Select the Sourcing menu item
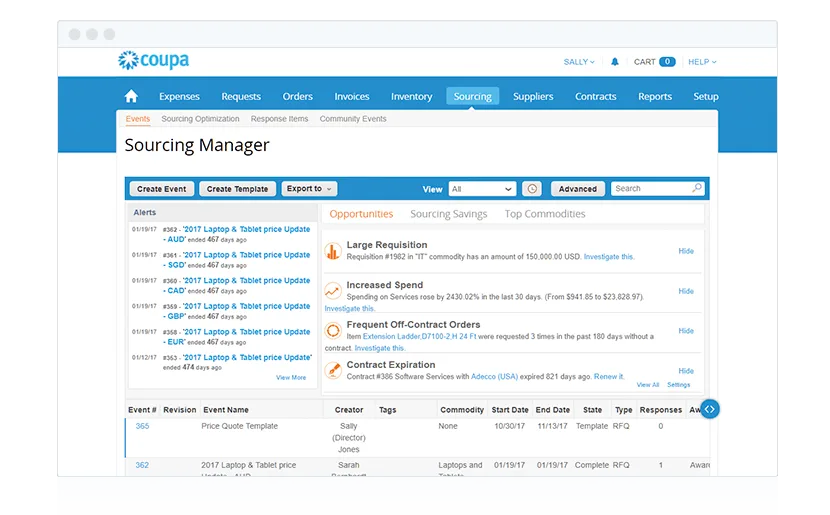Image resolution: width=830 pixels, height=515 pixels. point(472,96)
